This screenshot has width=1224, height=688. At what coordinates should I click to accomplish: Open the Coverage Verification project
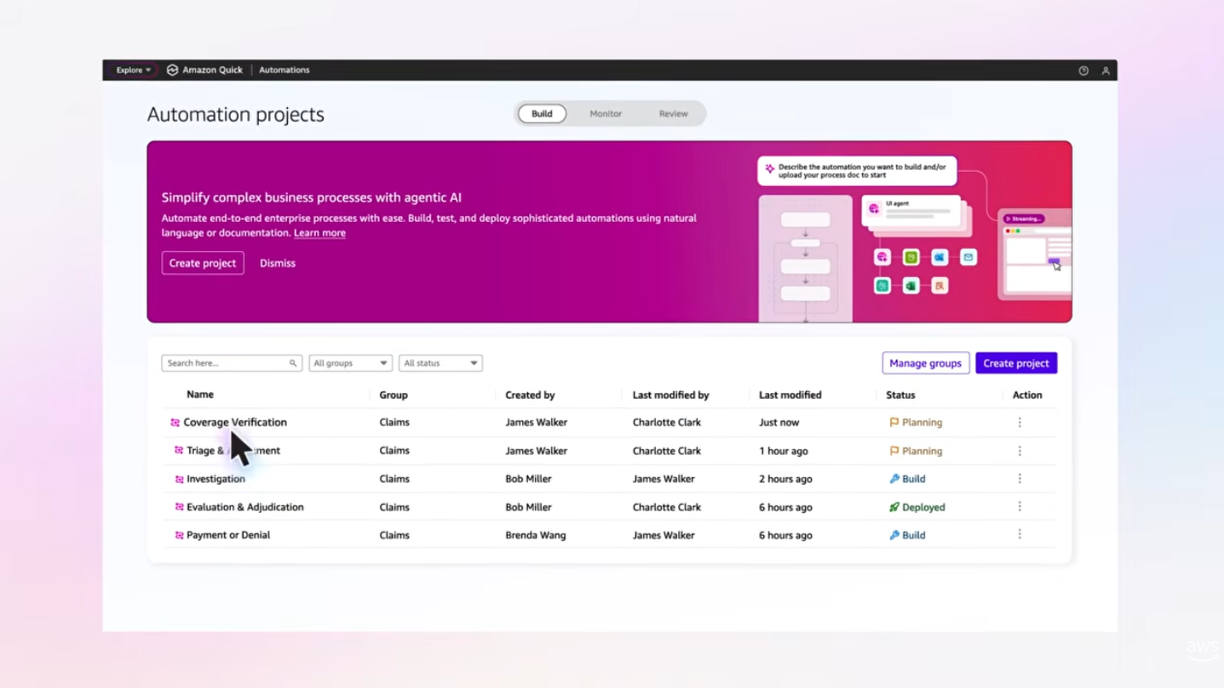[235, 423]
